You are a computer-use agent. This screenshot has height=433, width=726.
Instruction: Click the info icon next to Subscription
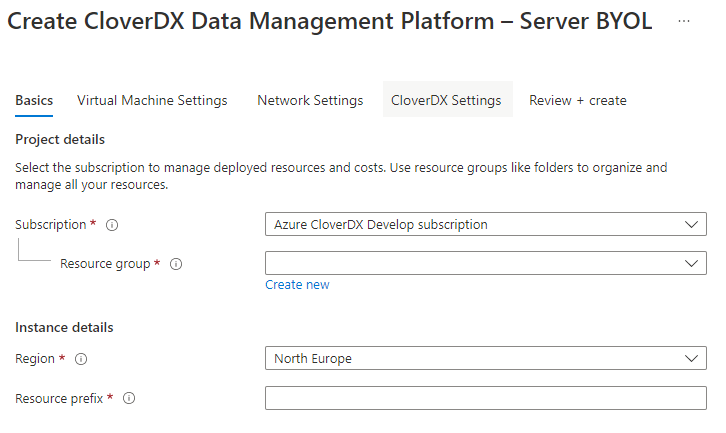[112, 225]
